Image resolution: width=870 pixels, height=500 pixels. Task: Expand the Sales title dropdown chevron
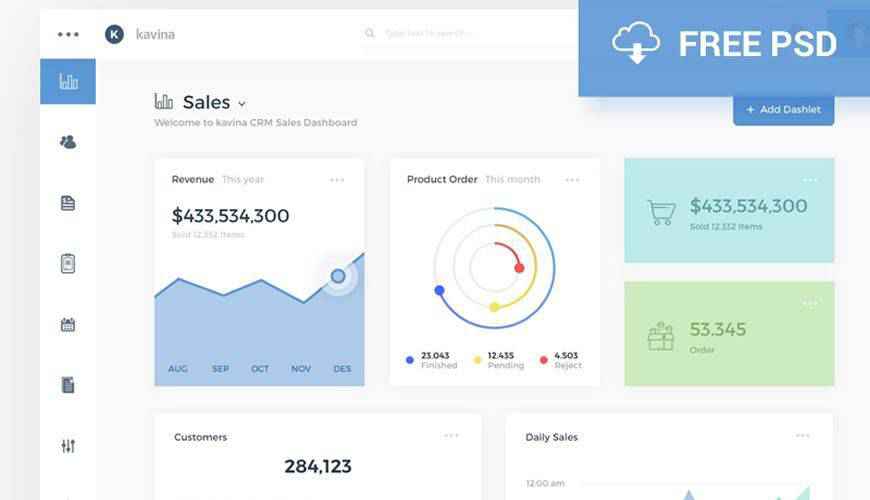click(242, 104)
